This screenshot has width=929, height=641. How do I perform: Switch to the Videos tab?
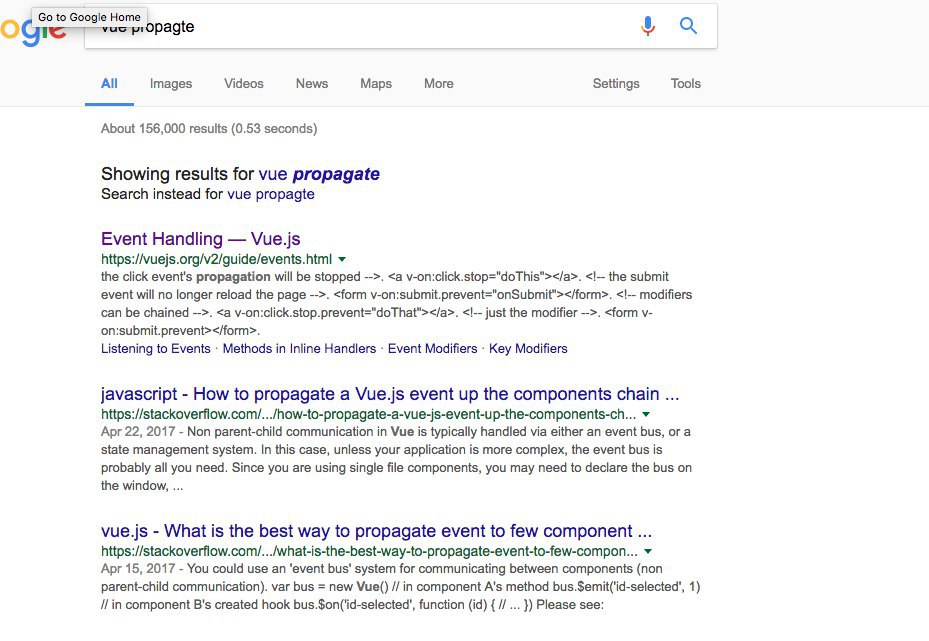coord(244,84)
